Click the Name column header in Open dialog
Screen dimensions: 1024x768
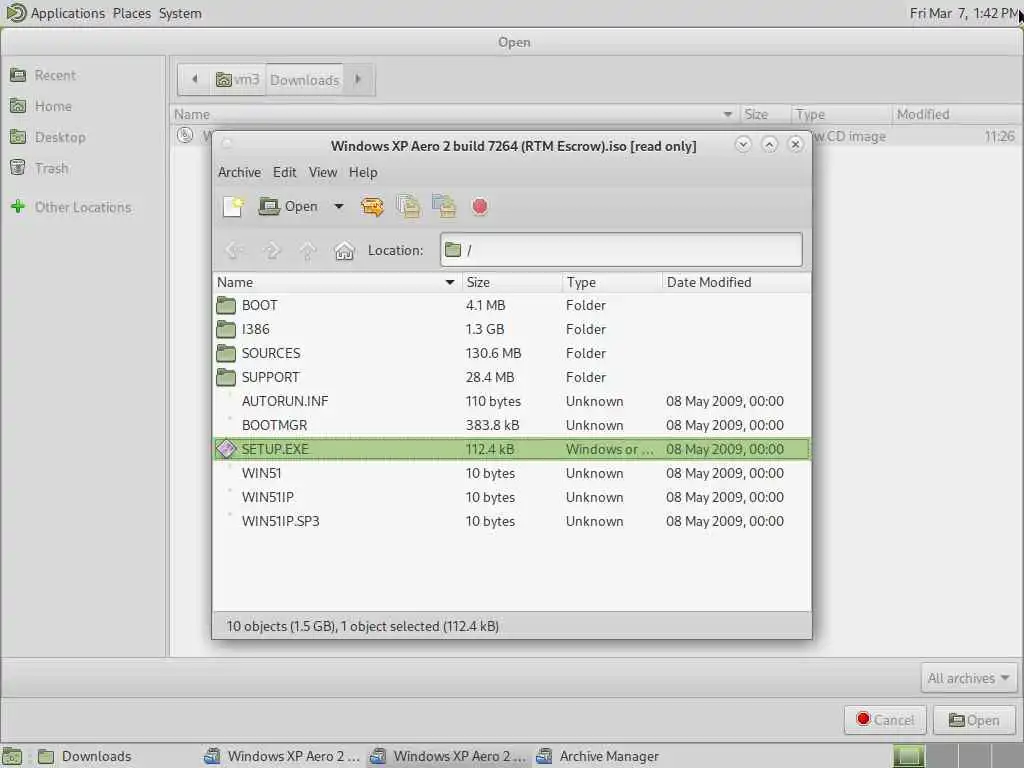[454, 114]
